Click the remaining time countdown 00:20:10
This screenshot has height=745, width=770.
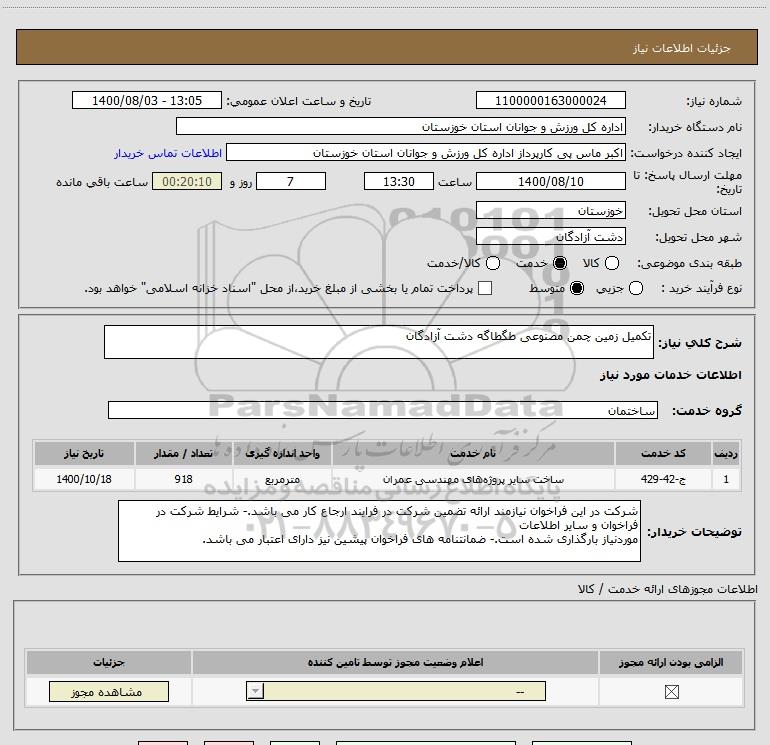[187, 181]
